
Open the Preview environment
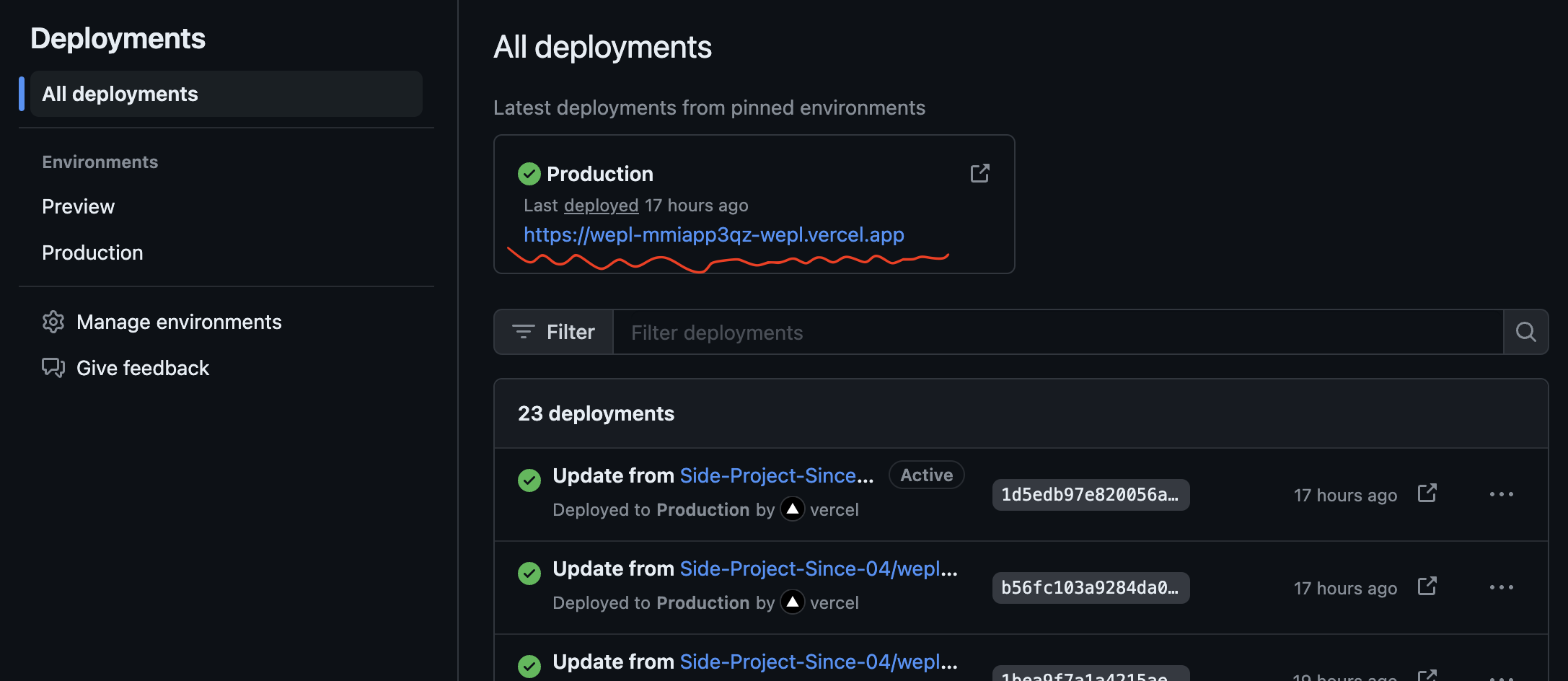tap(78, 206)
